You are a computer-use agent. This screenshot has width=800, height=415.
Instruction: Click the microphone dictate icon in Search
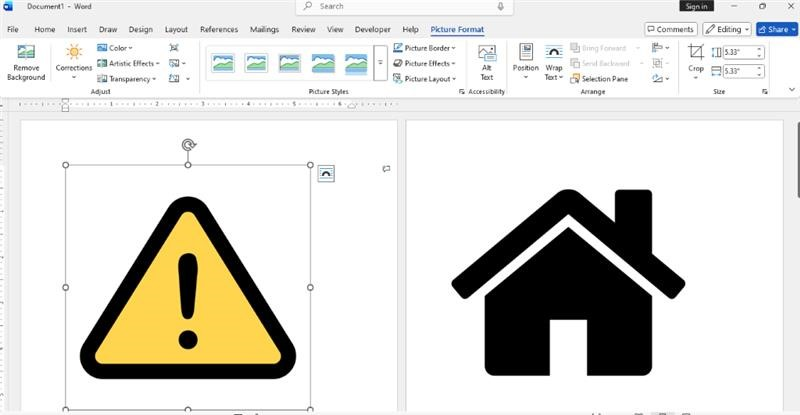[501, 6]
